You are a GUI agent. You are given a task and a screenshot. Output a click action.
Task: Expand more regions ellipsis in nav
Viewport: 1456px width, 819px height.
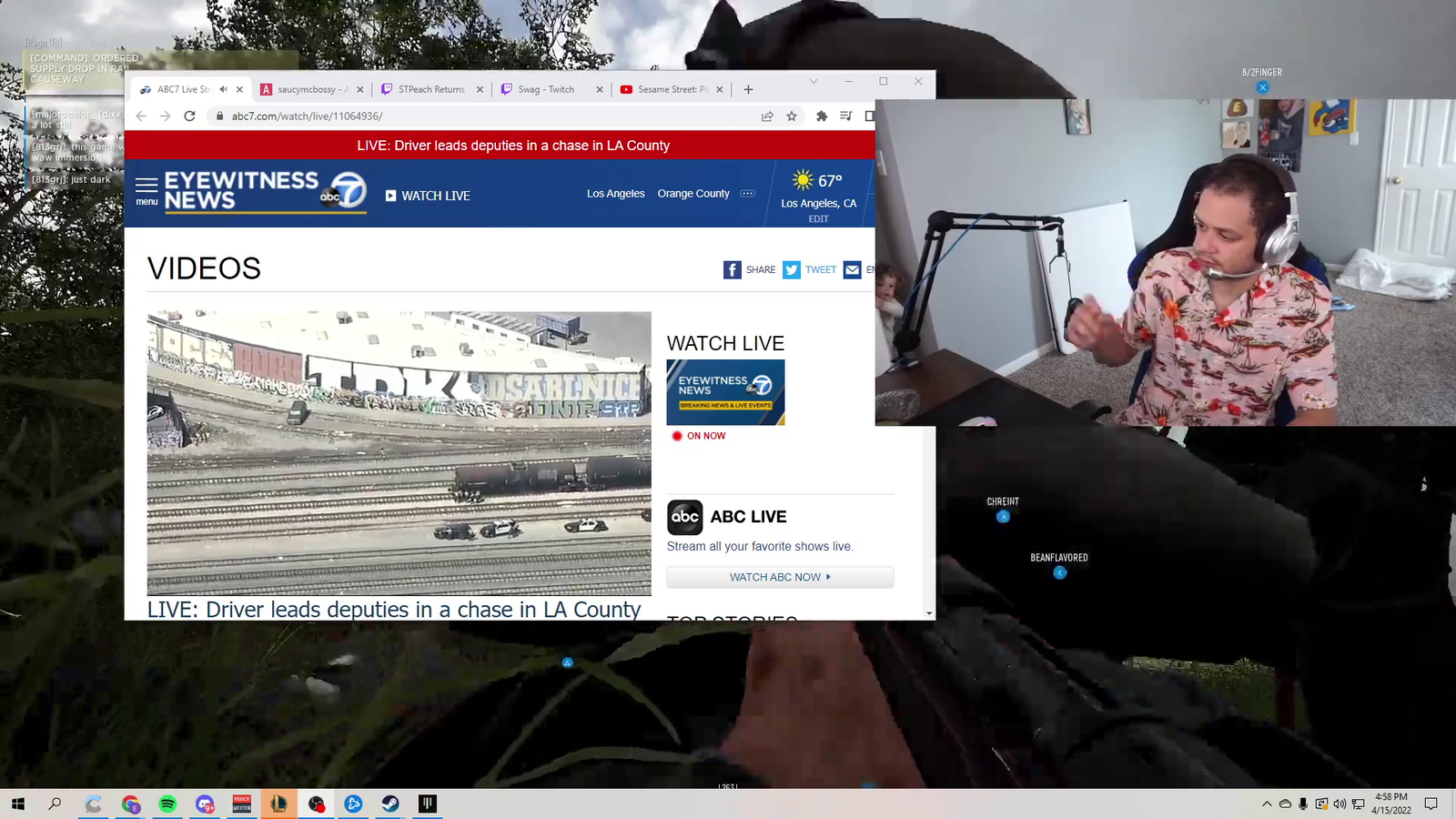[747, 194]
